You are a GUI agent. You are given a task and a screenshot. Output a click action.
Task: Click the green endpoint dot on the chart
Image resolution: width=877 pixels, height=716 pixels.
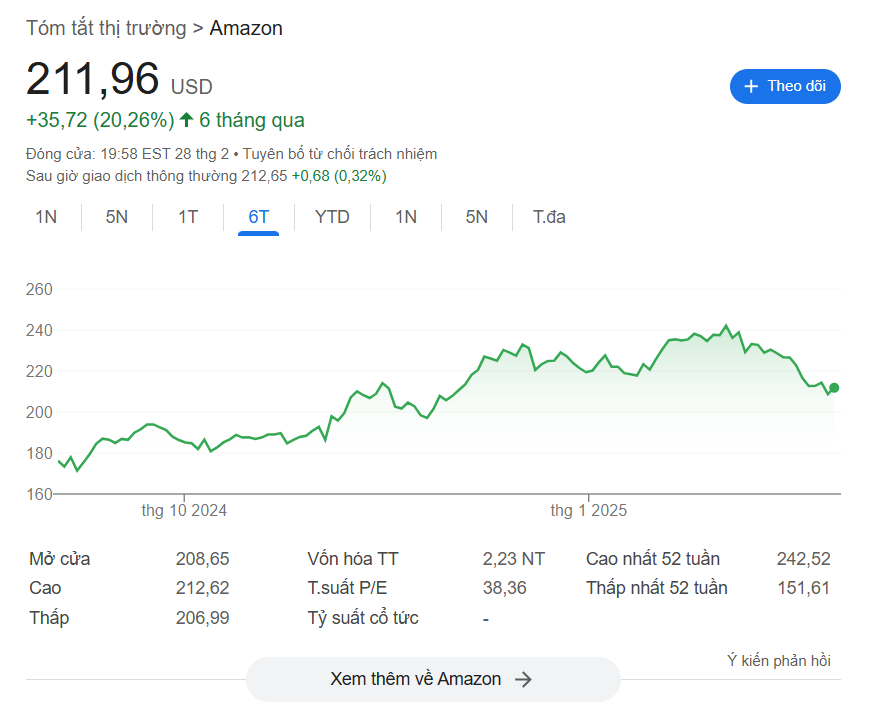pos(834,388)
